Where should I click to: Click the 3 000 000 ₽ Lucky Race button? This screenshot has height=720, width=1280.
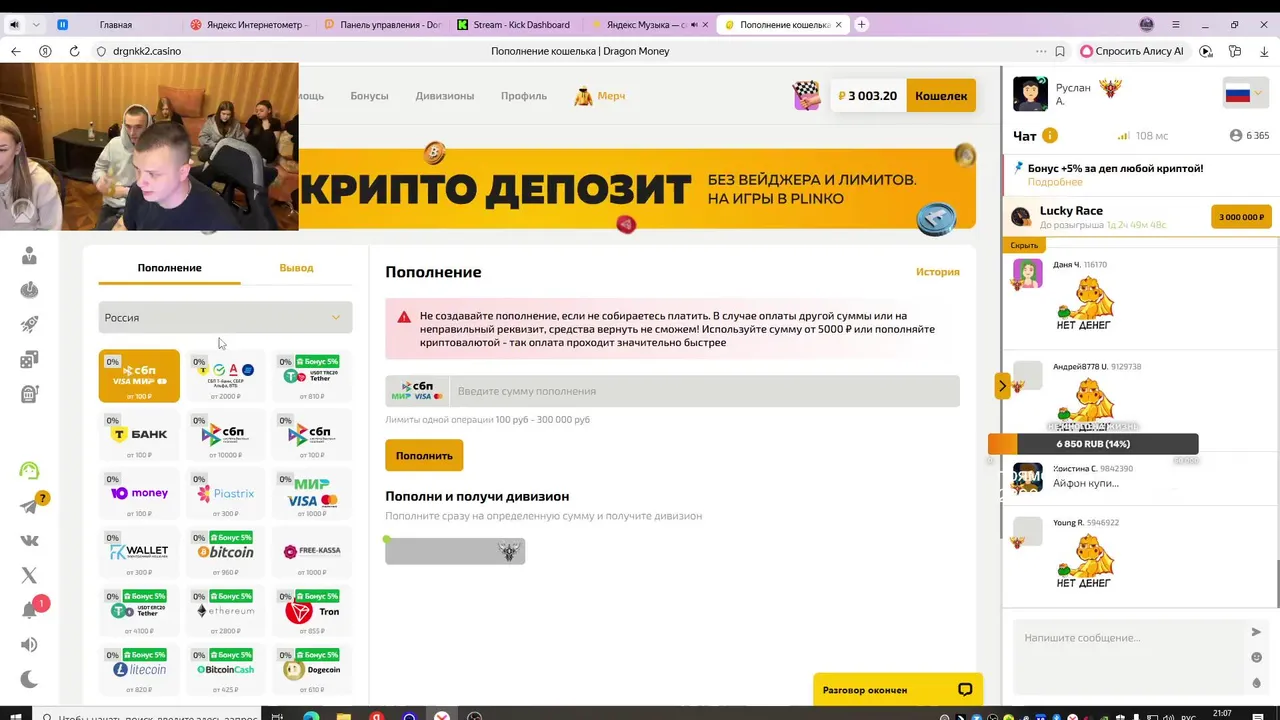pos(1241,217)
